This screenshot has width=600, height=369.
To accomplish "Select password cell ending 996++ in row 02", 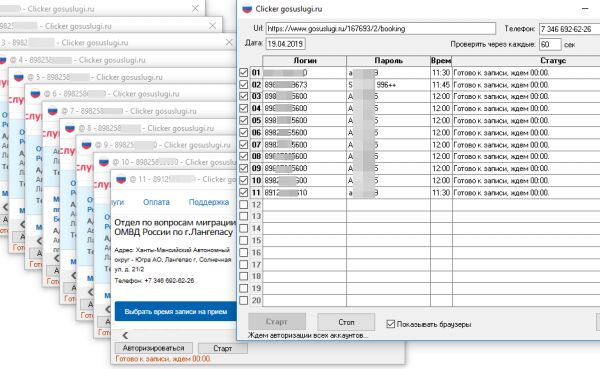I will 388,84.
